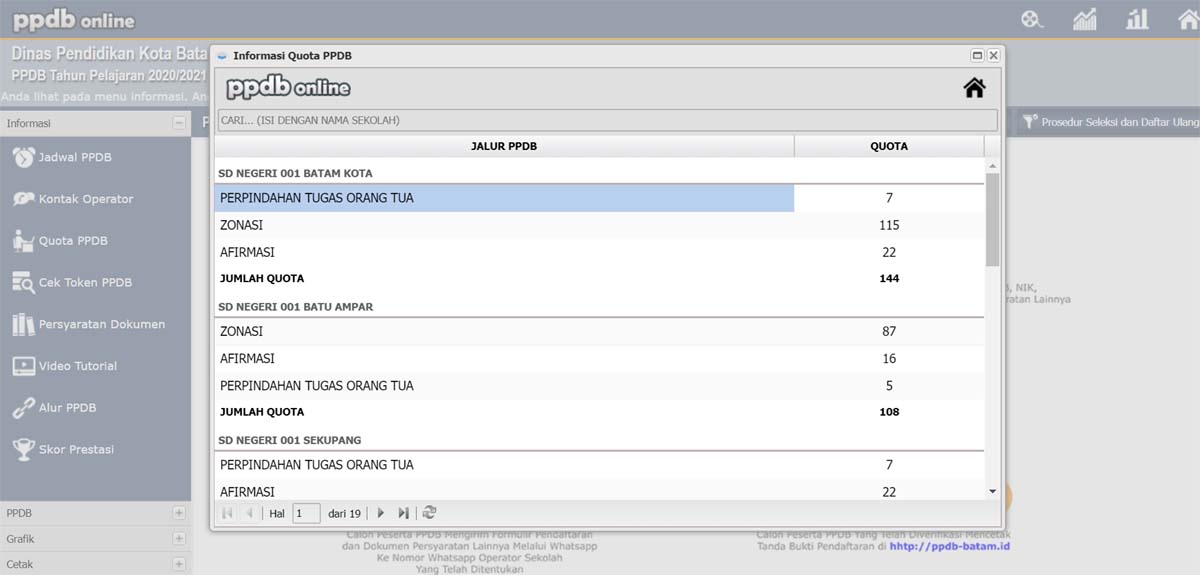Collapse the Informasi sidebar panel
The width and height of the screenshot is (1200, 575).
pos(179,123)
